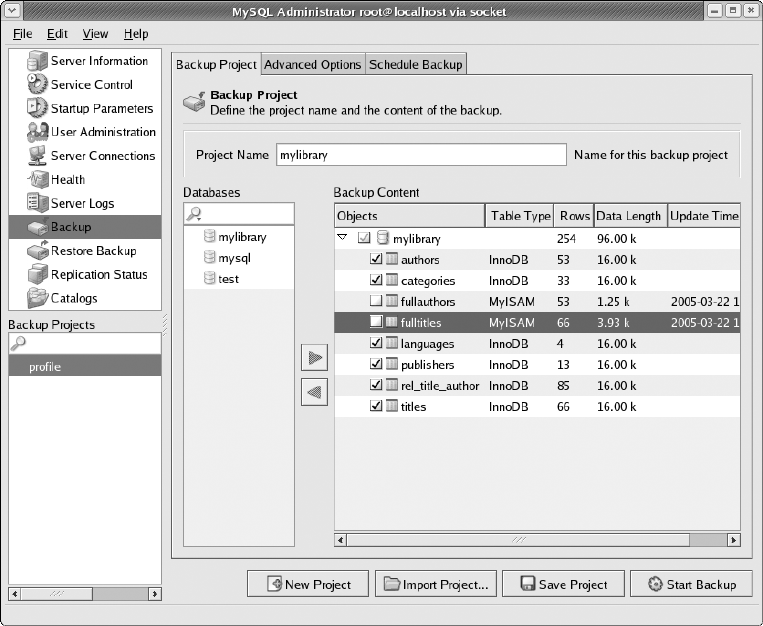Click the rel_title_author table icon
The width and height of the screenshot is (763, 626).
point(392,385)
